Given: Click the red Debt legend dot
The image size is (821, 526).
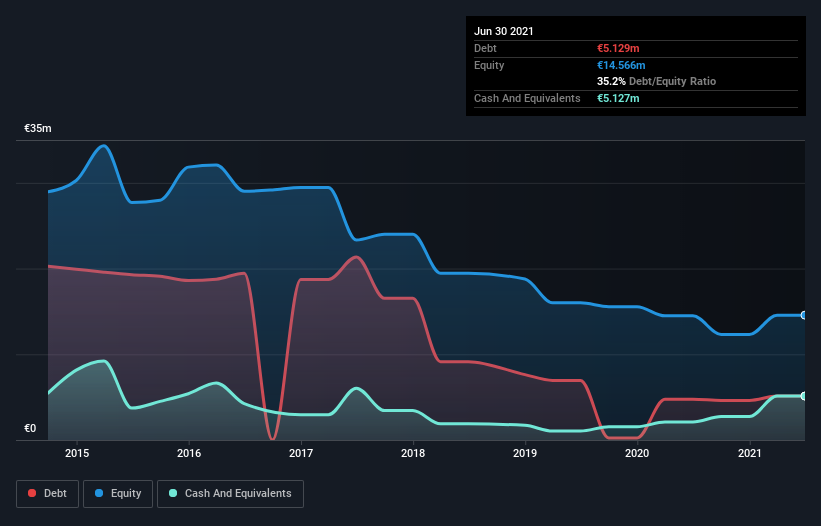Looking at the screenshot, I should (32, 493).
